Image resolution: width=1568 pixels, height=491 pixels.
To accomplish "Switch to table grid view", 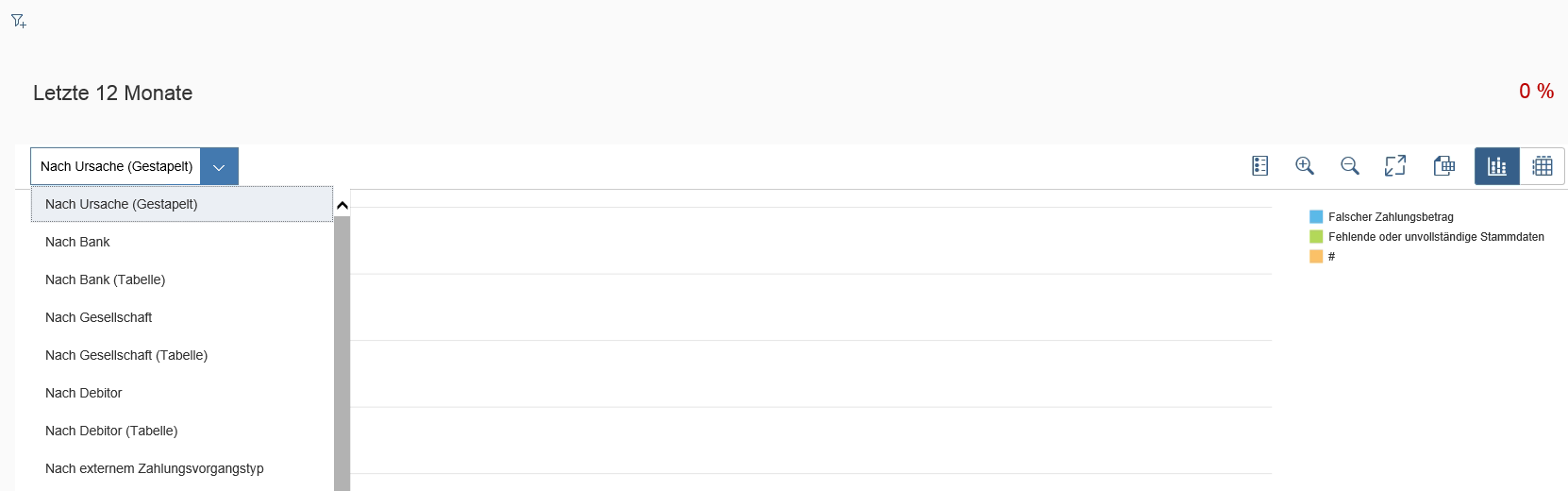I will [x=1543, y=166].
